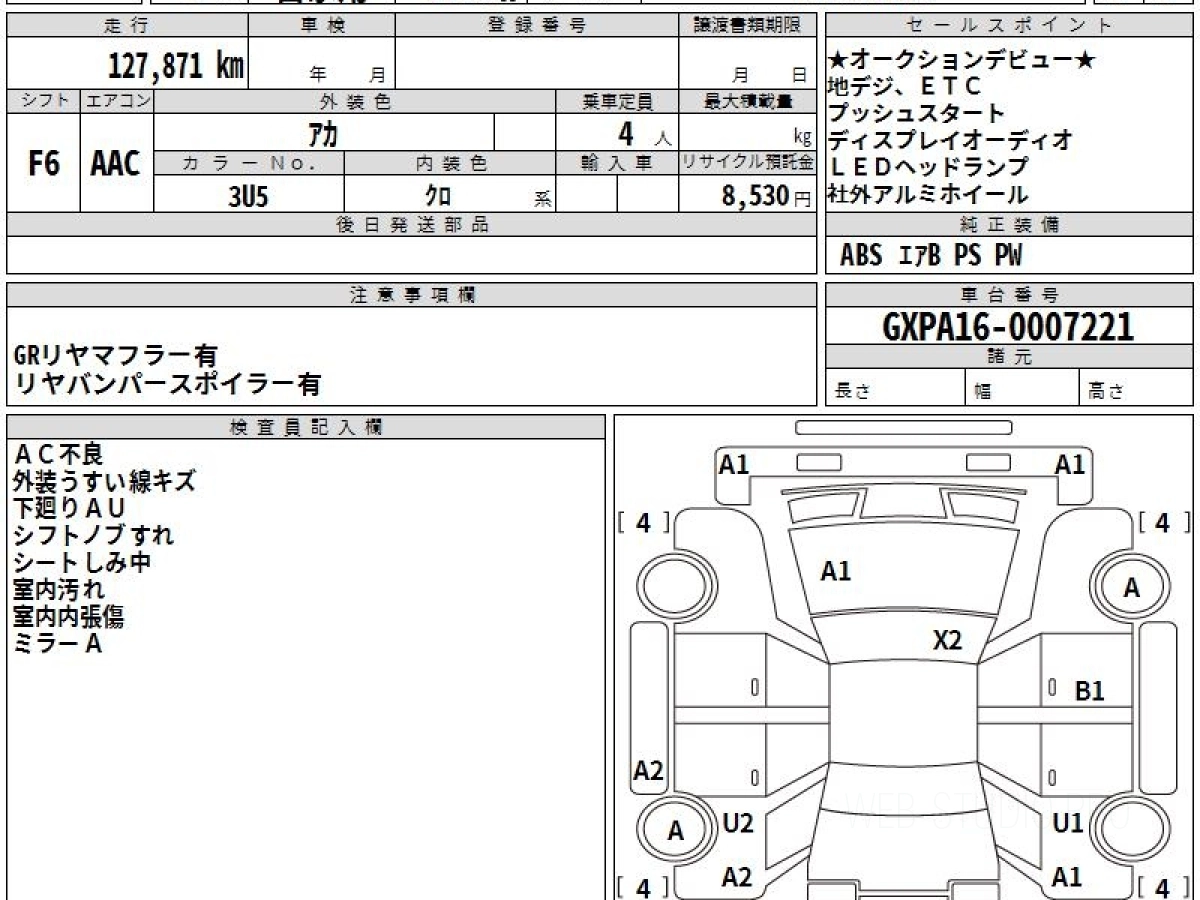
Task: Select the 登録番号 header
Action: pos(537,26)
